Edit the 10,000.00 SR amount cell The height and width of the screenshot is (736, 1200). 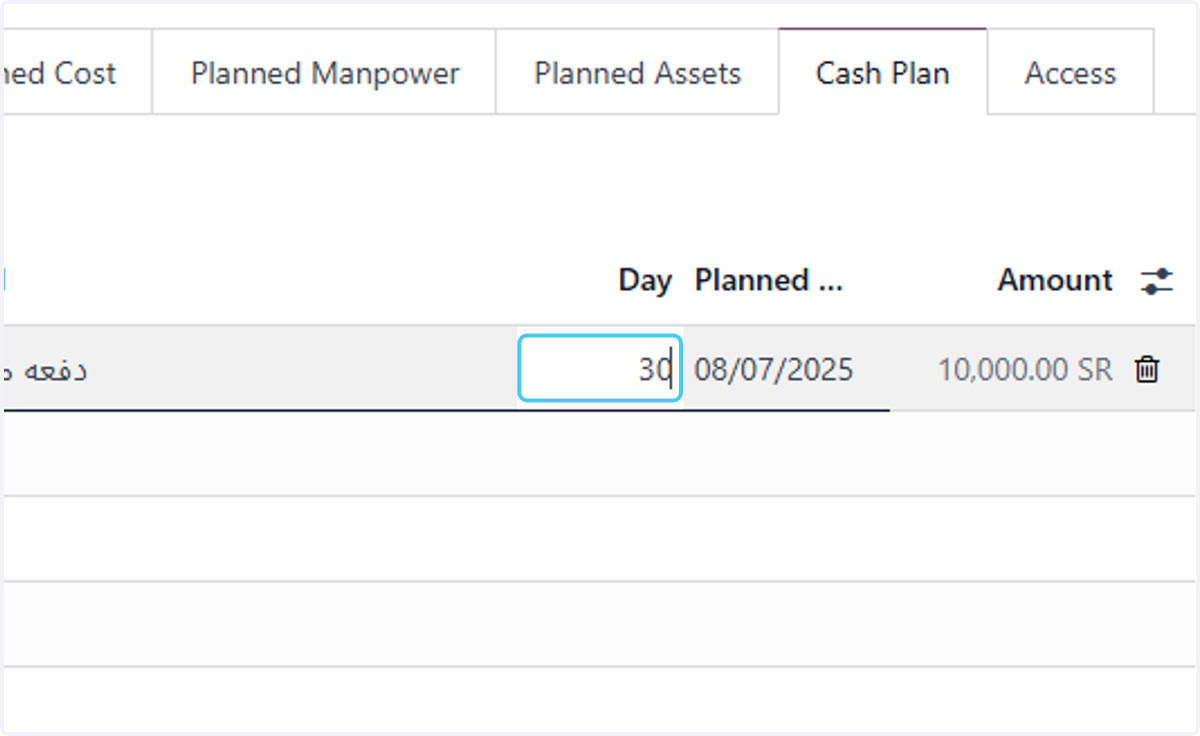[x=1024, y=370]
